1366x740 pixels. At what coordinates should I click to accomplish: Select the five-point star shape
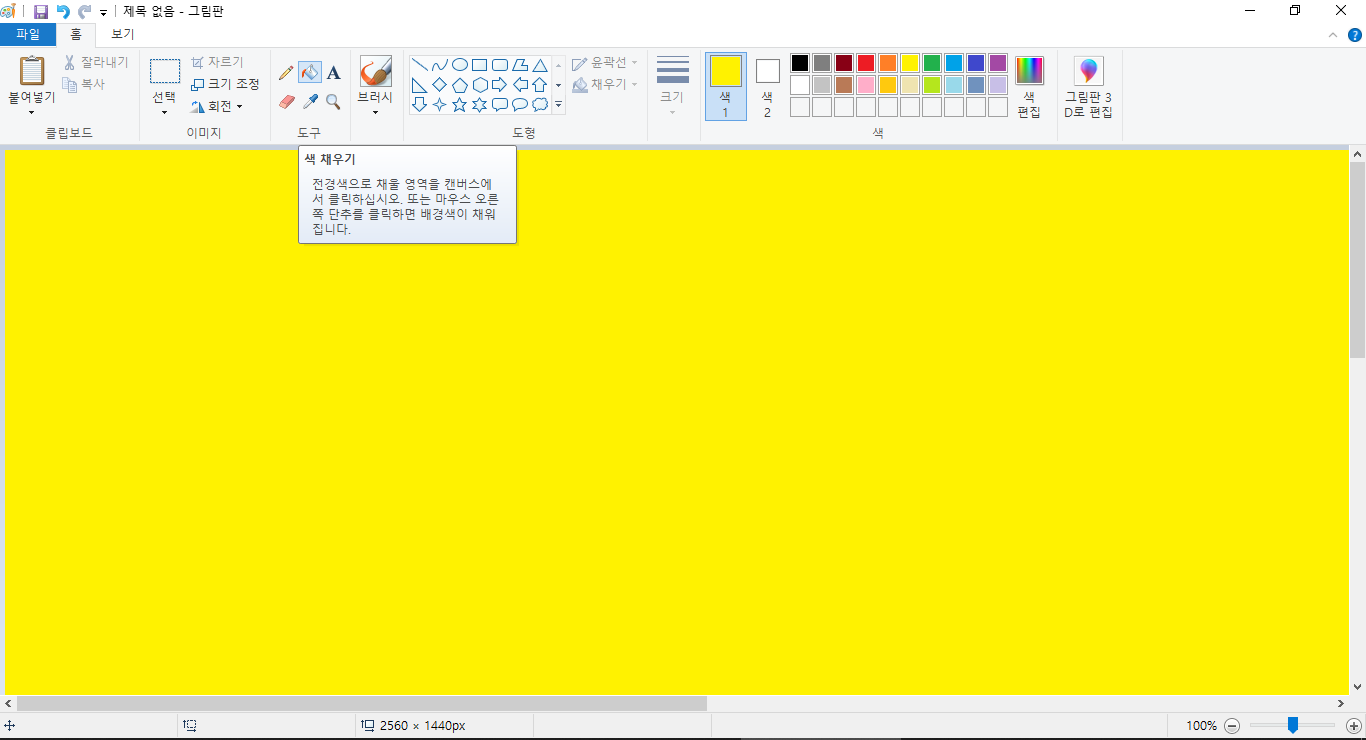point(459,104)
